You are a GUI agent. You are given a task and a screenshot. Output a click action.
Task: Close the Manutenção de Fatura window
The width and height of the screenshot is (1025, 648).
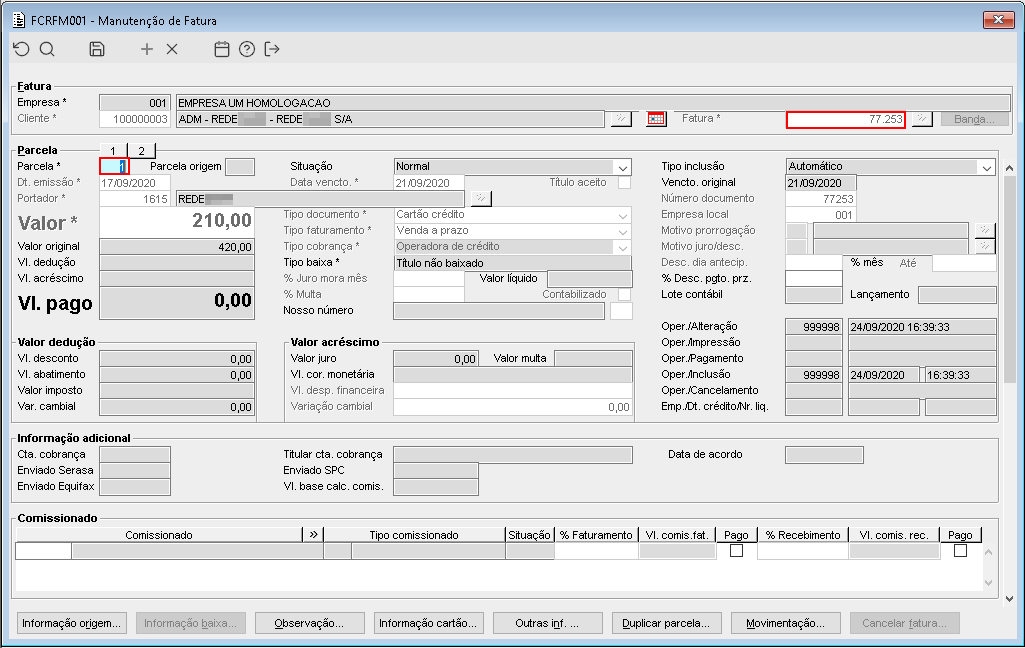tap(998, 20)
